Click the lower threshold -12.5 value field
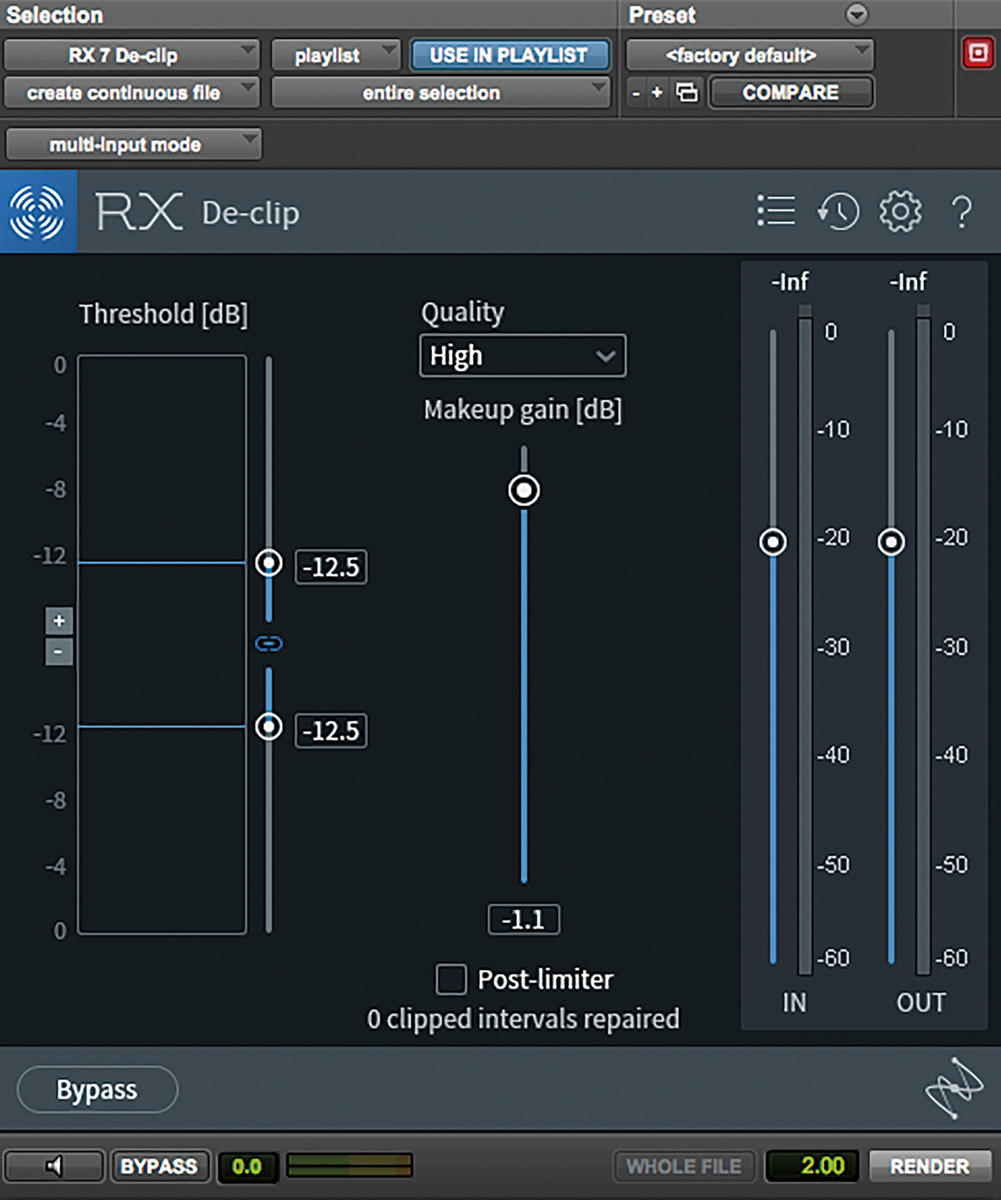The height and width of the screenshot is (1200, 1001). pos(331,730)
